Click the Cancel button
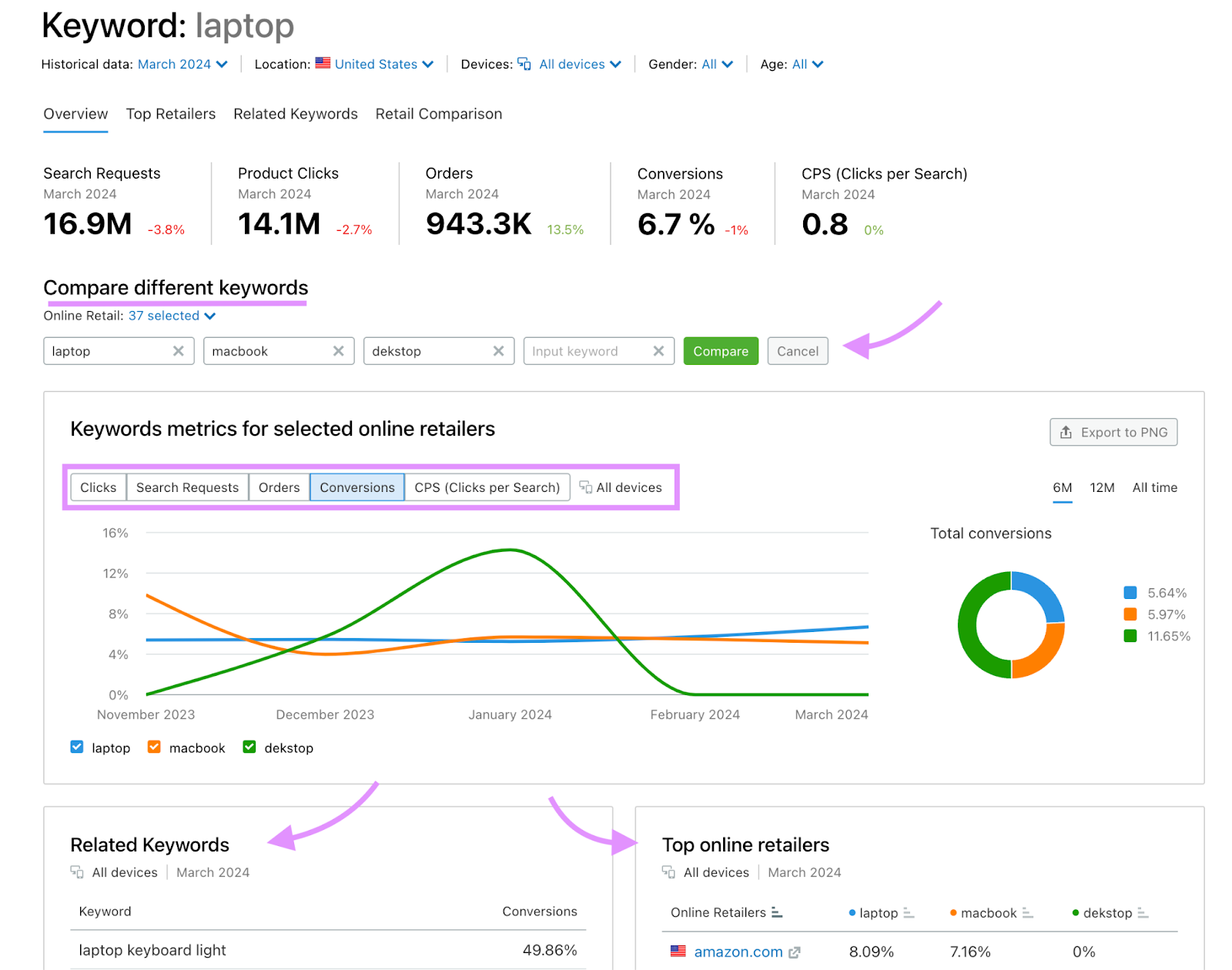This screenshot has height=970, width=1232. (798, 351)
